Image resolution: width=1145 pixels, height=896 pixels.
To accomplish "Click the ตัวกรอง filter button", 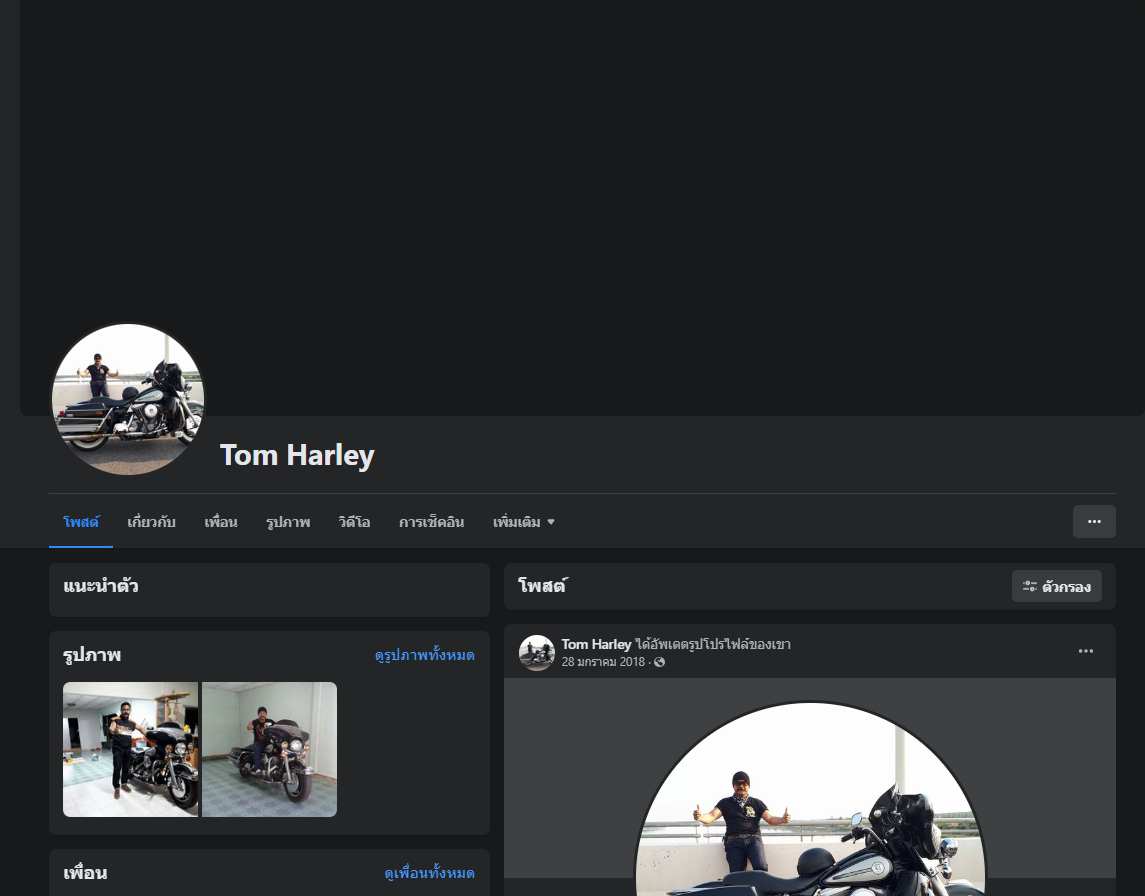I will pos(1057,586).
